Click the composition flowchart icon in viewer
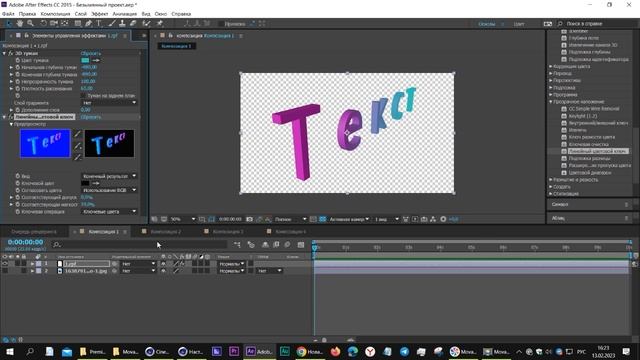Image resolution: width=640 pixels, height=360 pixels. [x=433, y=219]
